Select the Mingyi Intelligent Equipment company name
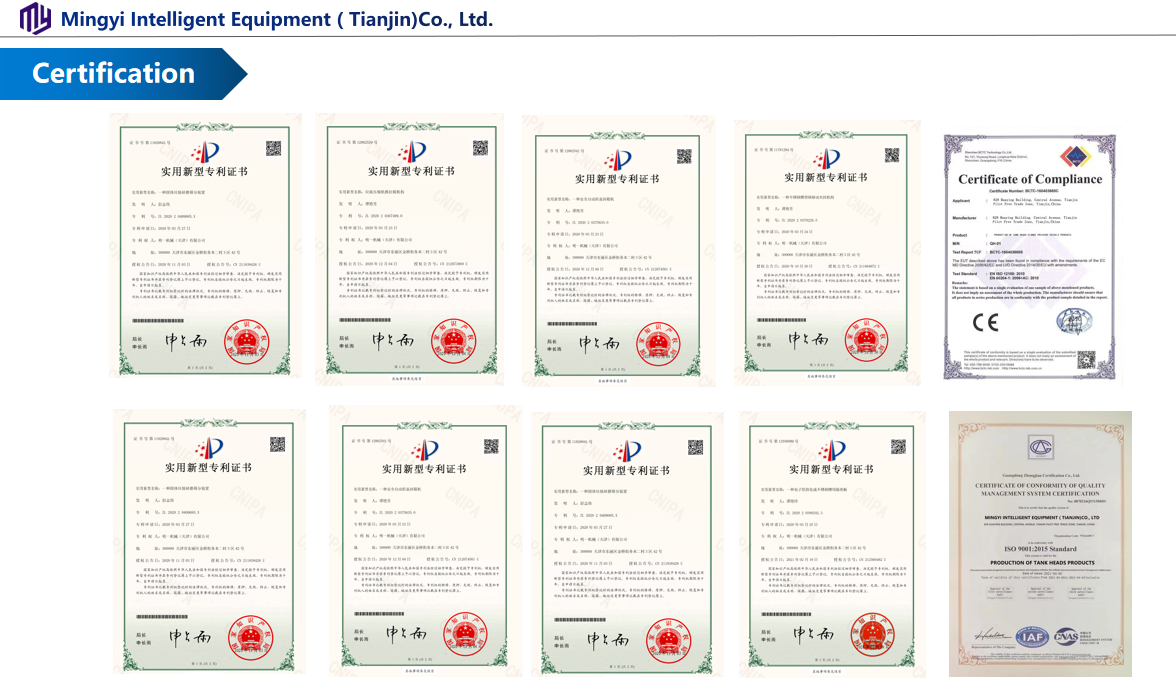The height and width of the screenshot is (699, 1176). tap(276, 19)
